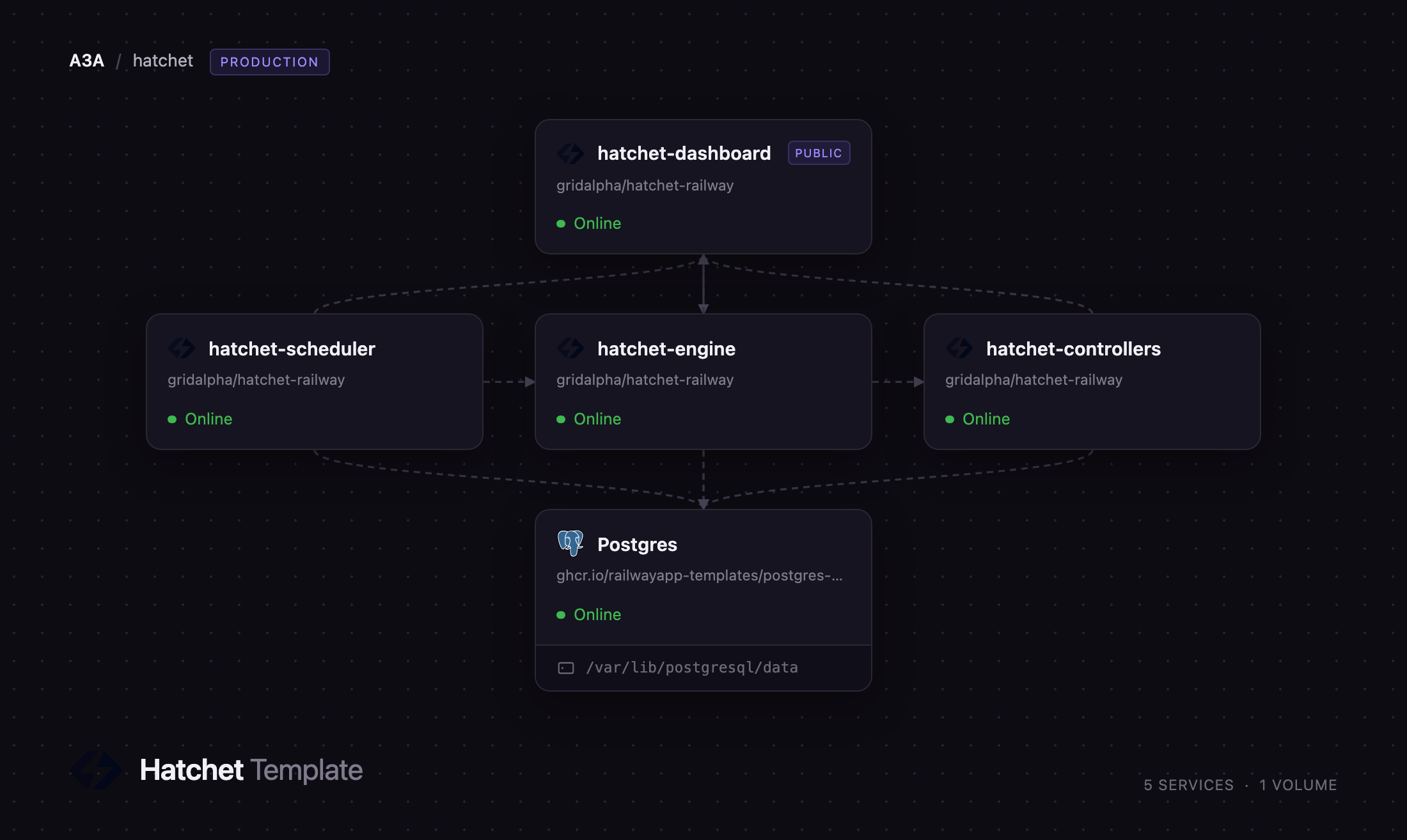Click gridalpha/hatchet-railway source on hatchet-scheduler
The height and width of the screenshot is (840, 1407).
click(256, 380)
